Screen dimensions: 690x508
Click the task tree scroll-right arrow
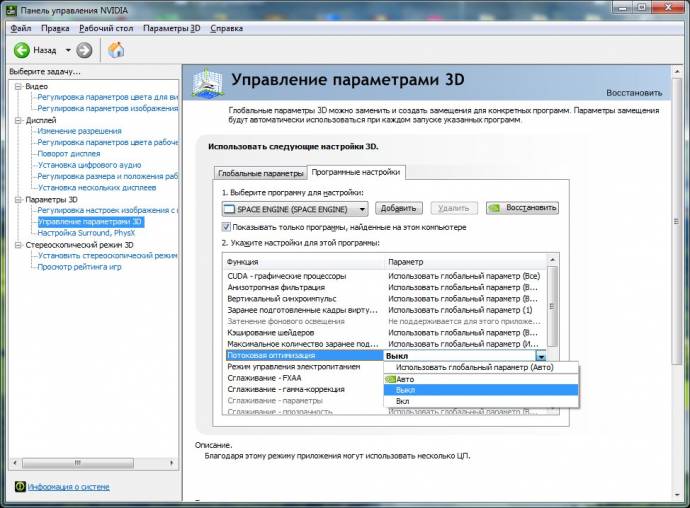(172, 463)
